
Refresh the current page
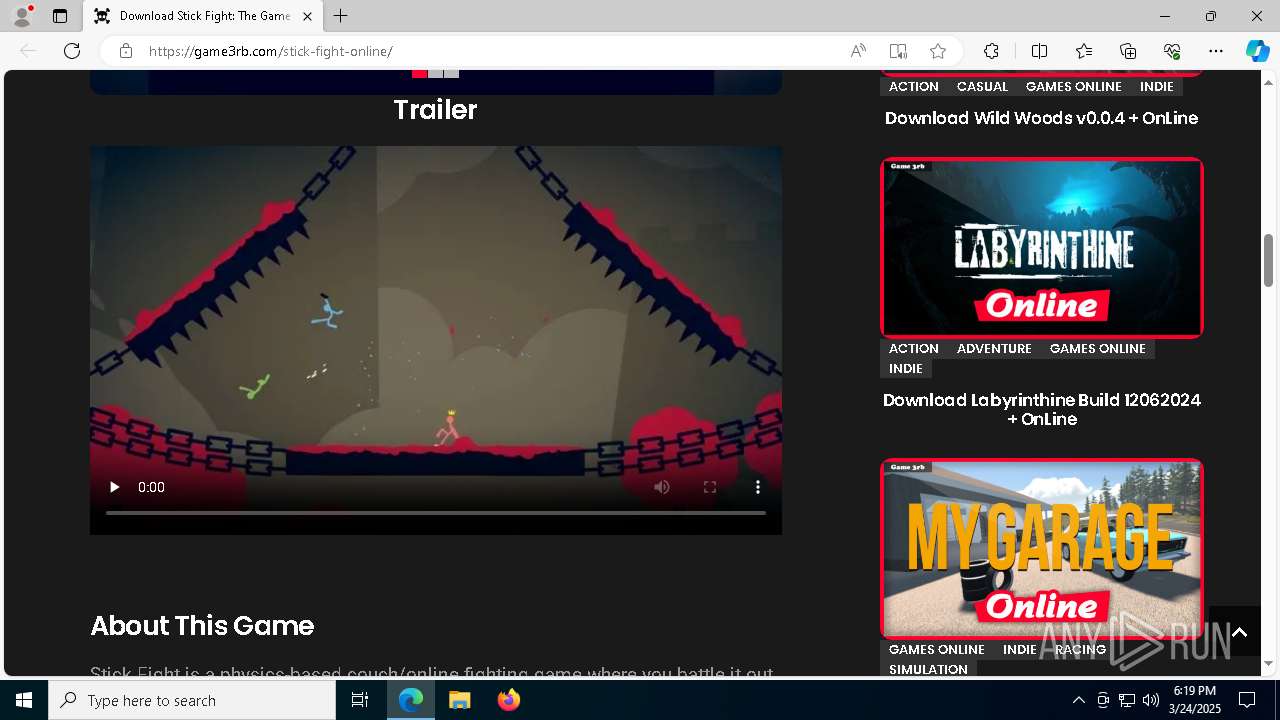72,51
